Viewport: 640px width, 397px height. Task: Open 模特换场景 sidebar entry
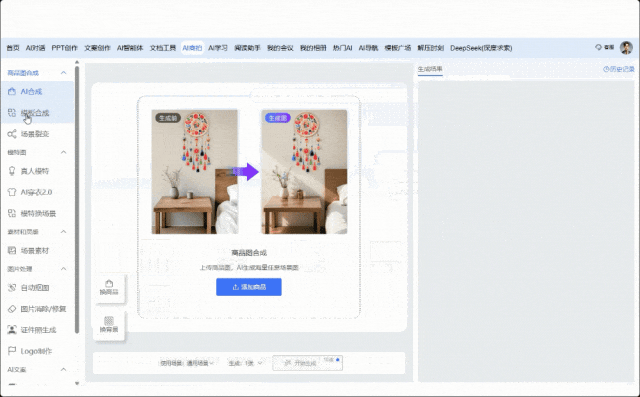pyautogui.click(x=37, y=213)
